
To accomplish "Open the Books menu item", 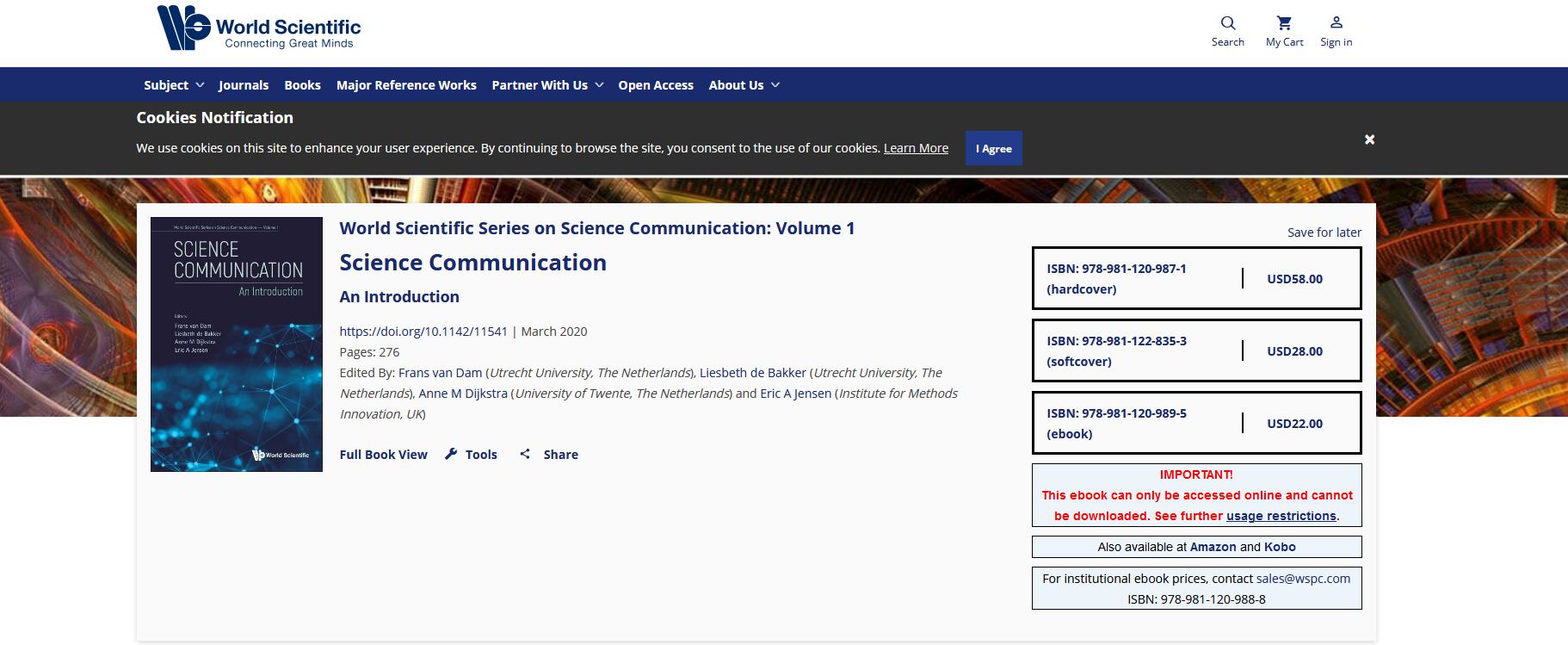I will coord(302,85).
